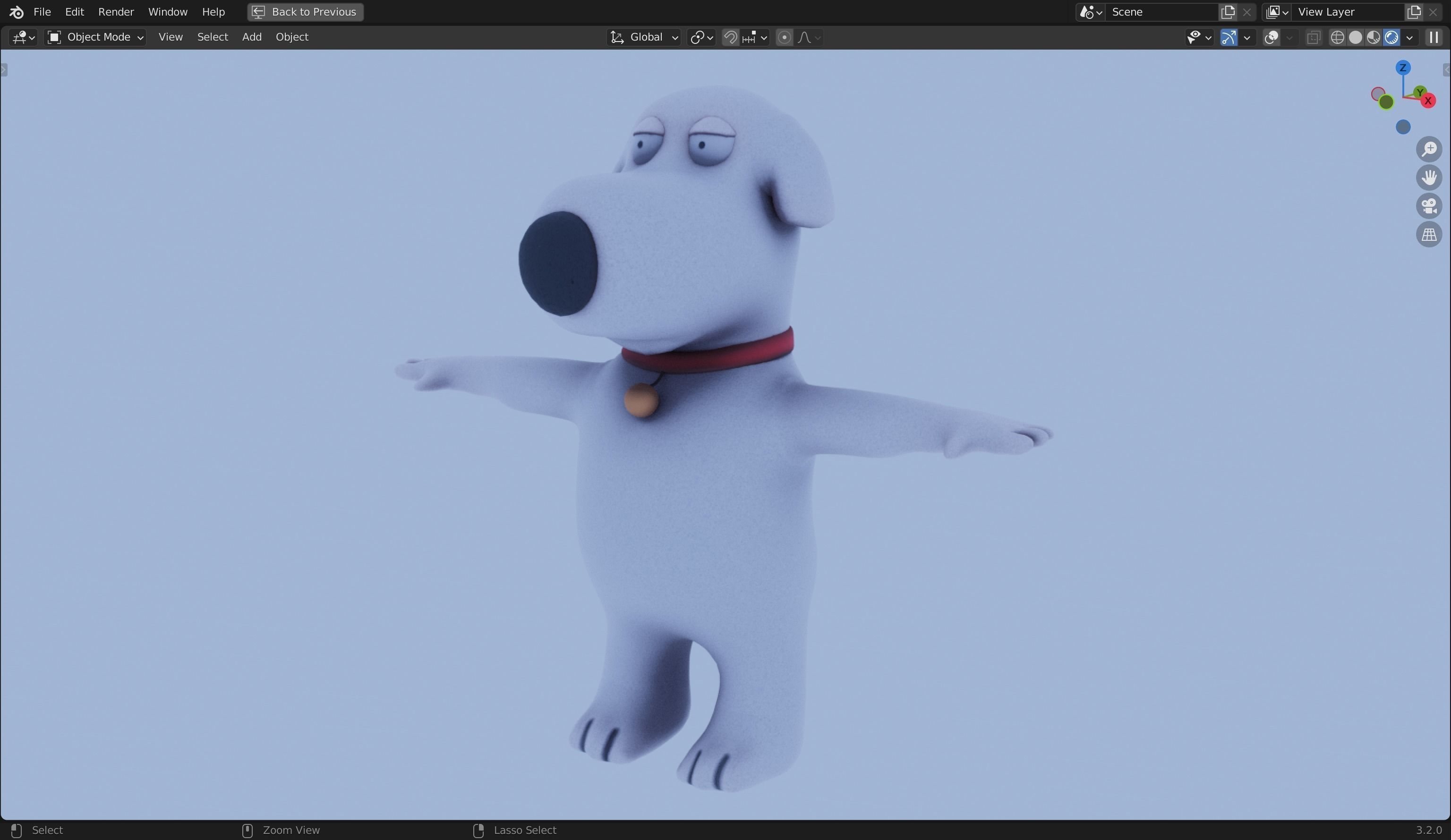Screen dimensions: 1451x840
Task: Open the Render menu
Action: pyautogui.click(x=116, y=11)
